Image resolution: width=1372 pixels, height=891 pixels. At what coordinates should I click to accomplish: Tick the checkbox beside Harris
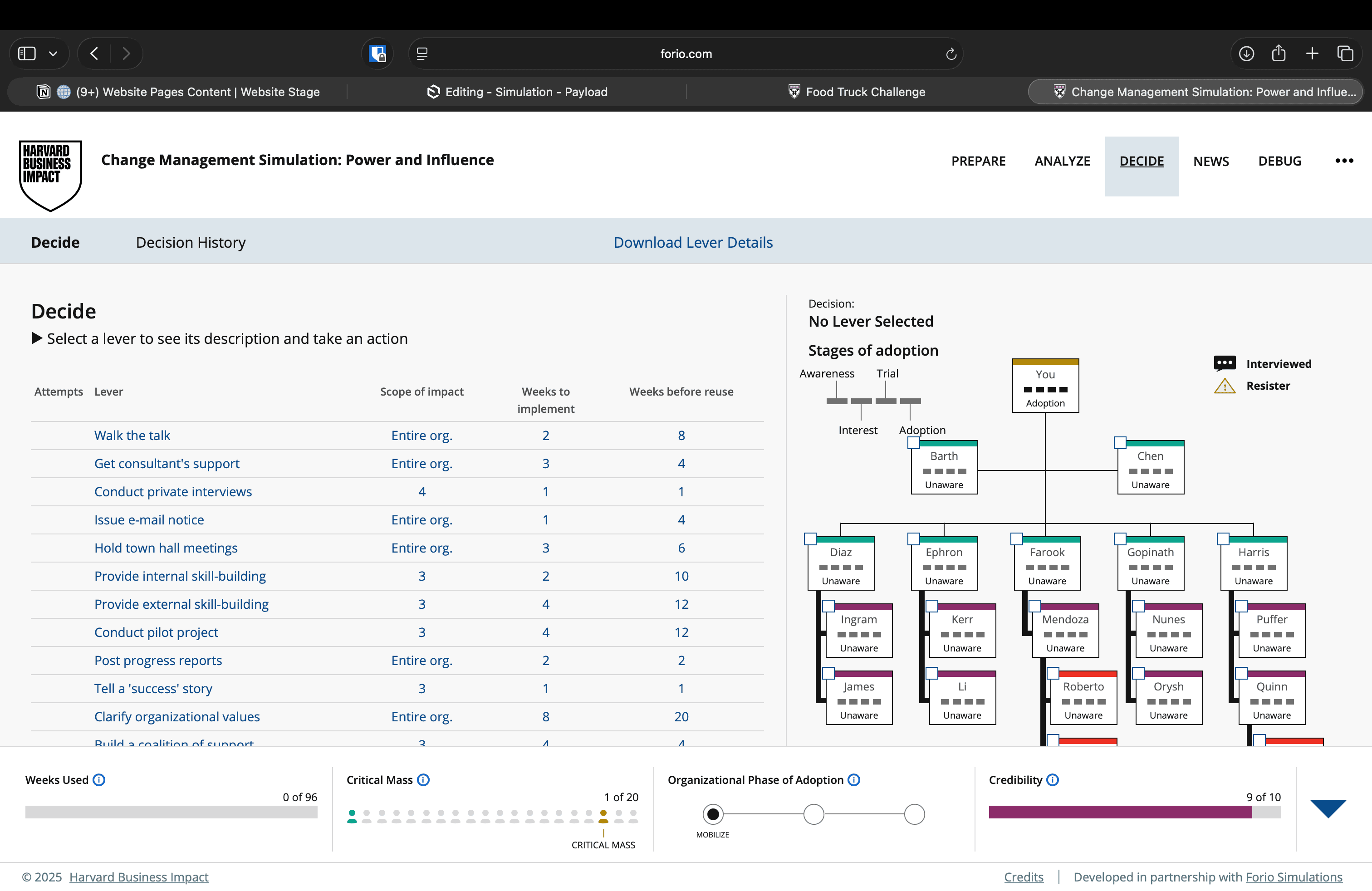tap(1223, 539)
